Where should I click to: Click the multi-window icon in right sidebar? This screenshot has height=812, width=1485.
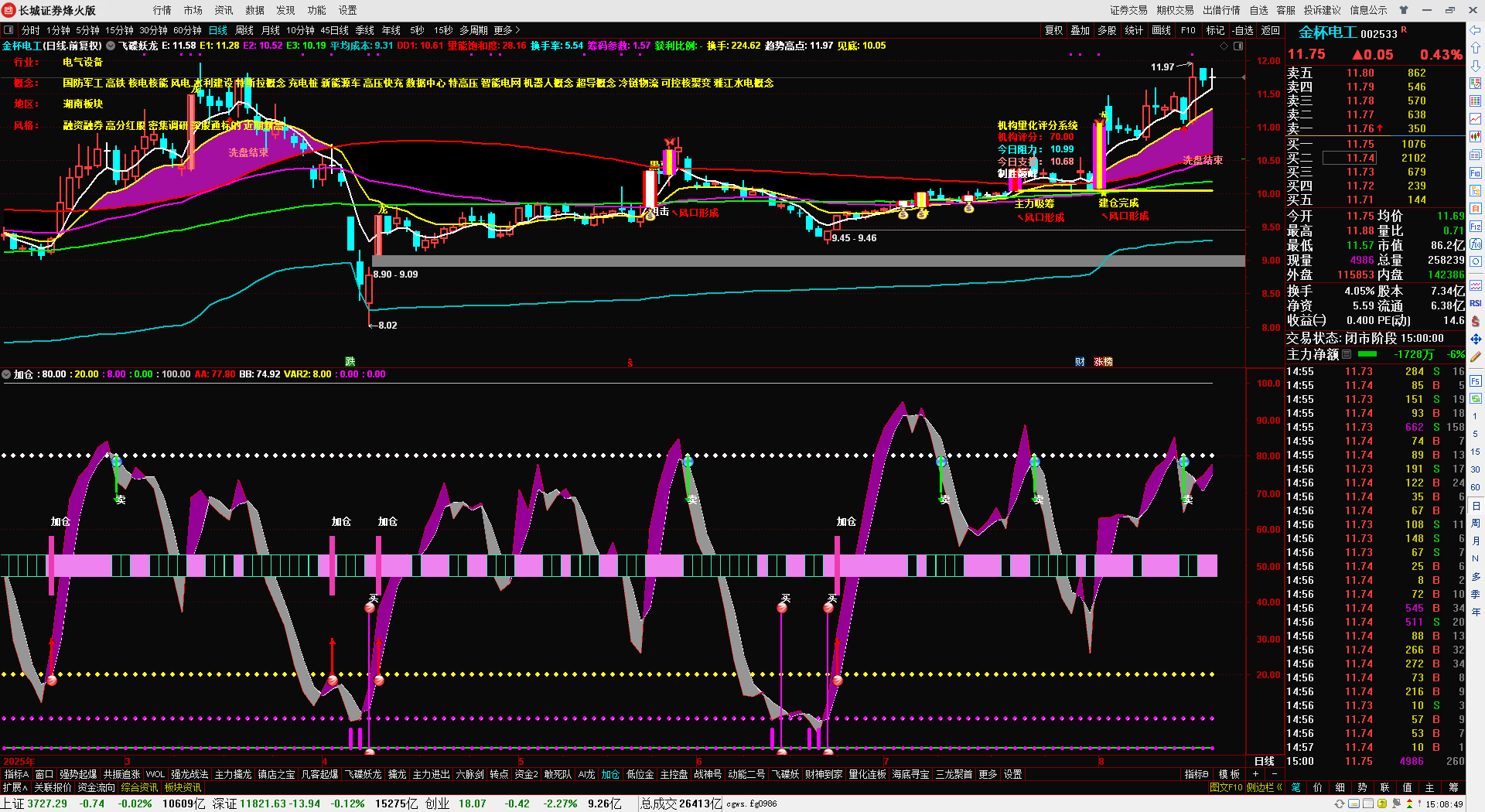1476,155
